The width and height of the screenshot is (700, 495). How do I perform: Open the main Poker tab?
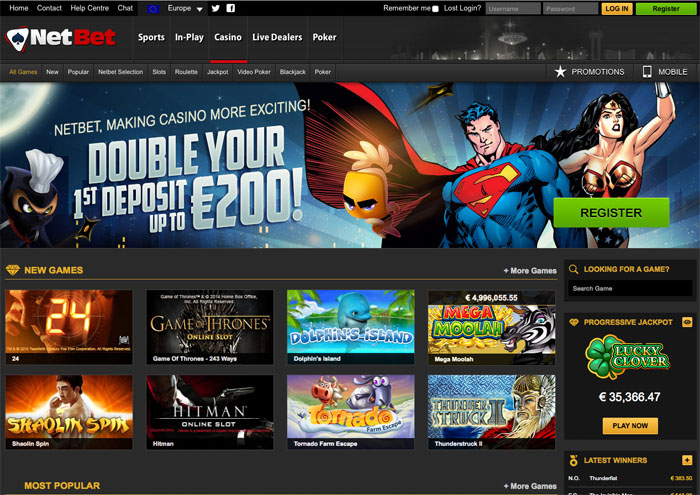(x=324, y=37)
